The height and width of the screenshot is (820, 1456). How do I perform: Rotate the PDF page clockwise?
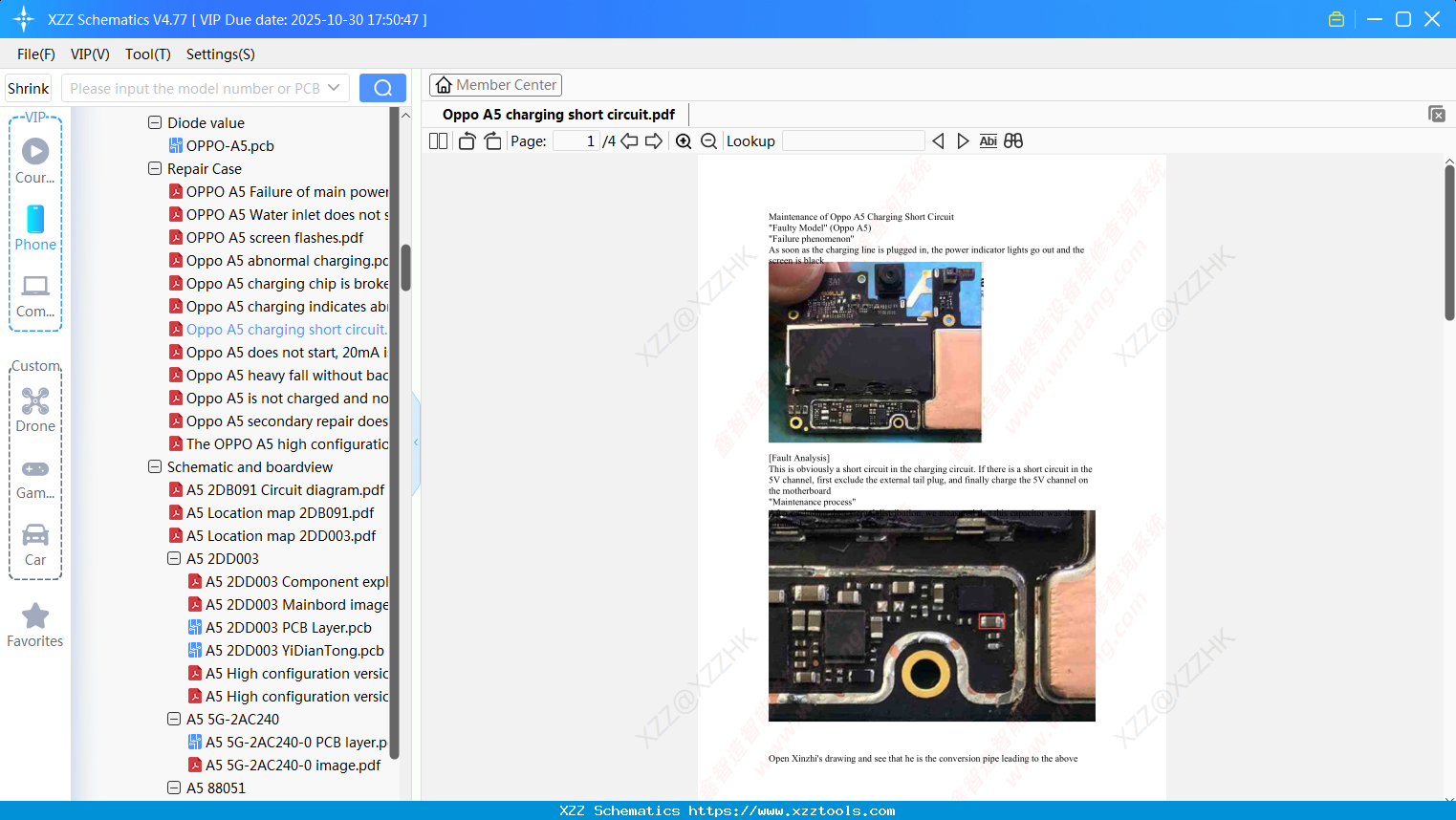click(492, 141)
